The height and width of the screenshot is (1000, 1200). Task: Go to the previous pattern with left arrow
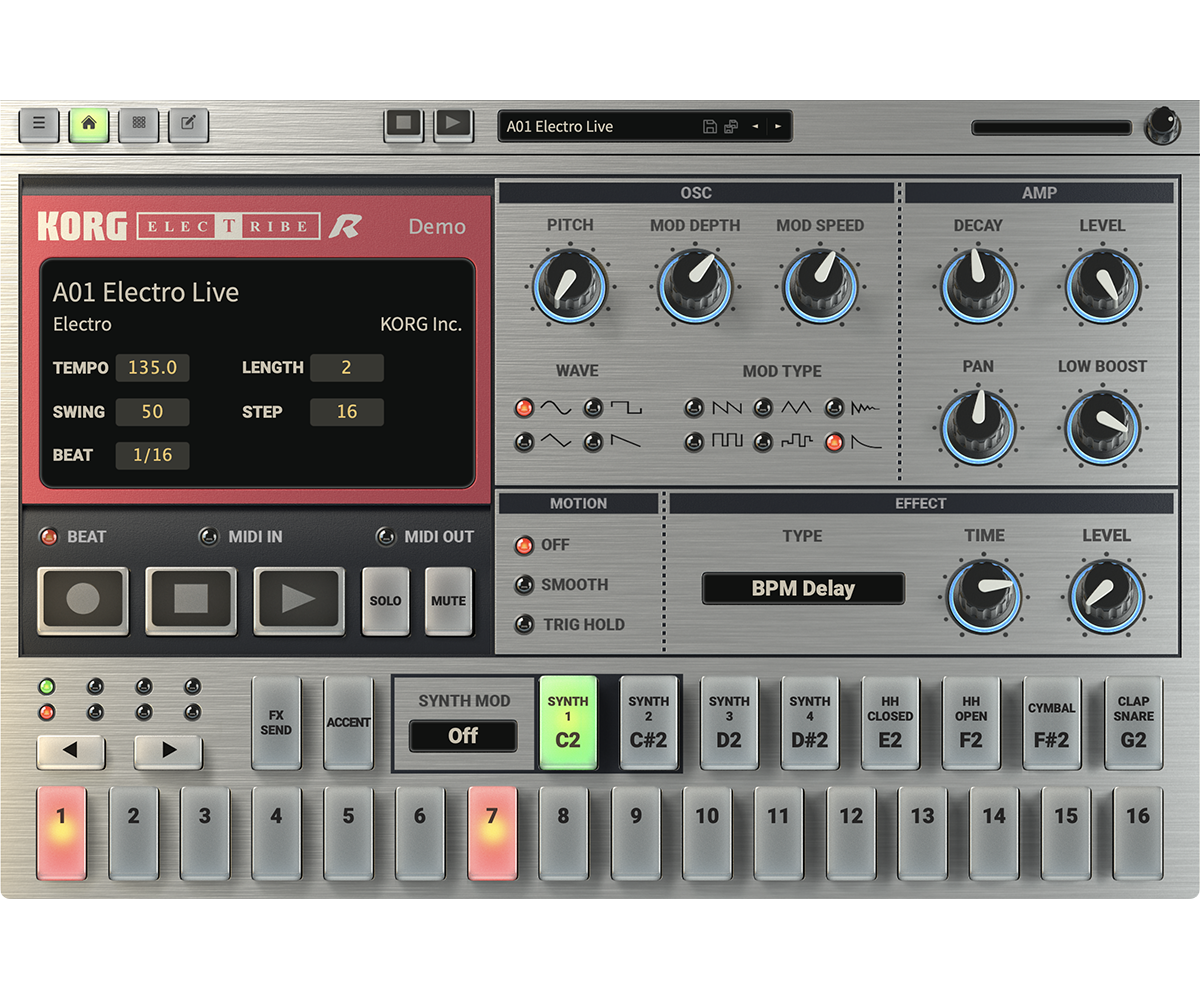755,126
